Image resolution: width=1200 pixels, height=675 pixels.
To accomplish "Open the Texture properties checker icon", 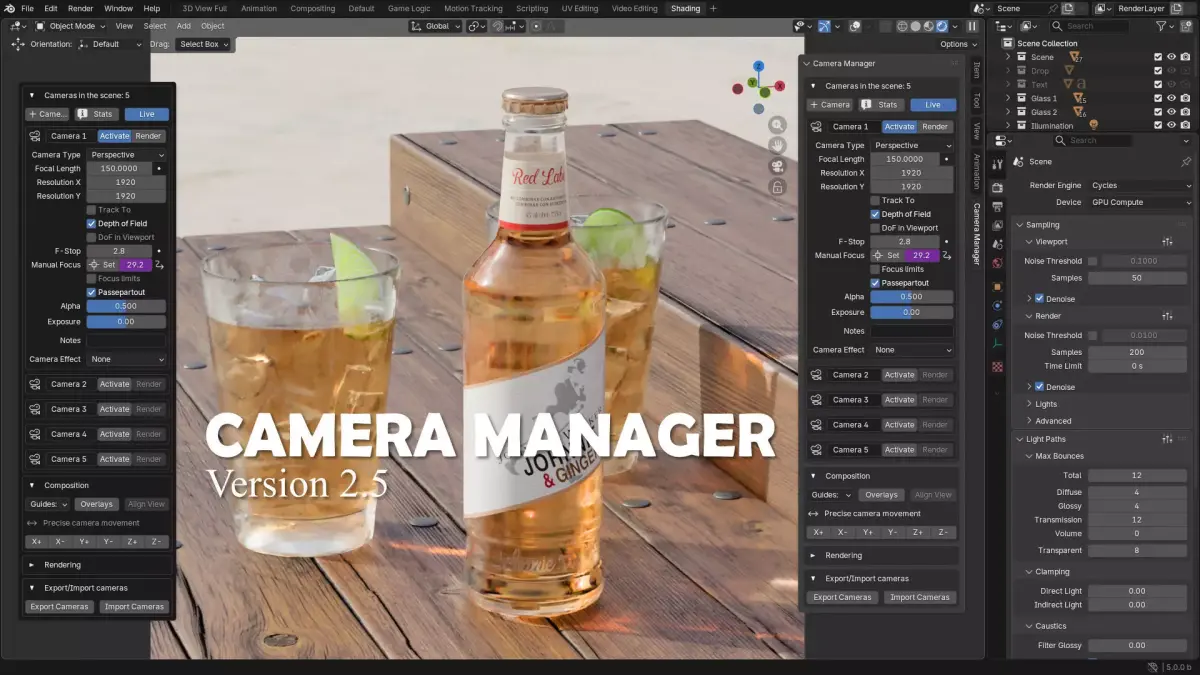I will point(997,367).
